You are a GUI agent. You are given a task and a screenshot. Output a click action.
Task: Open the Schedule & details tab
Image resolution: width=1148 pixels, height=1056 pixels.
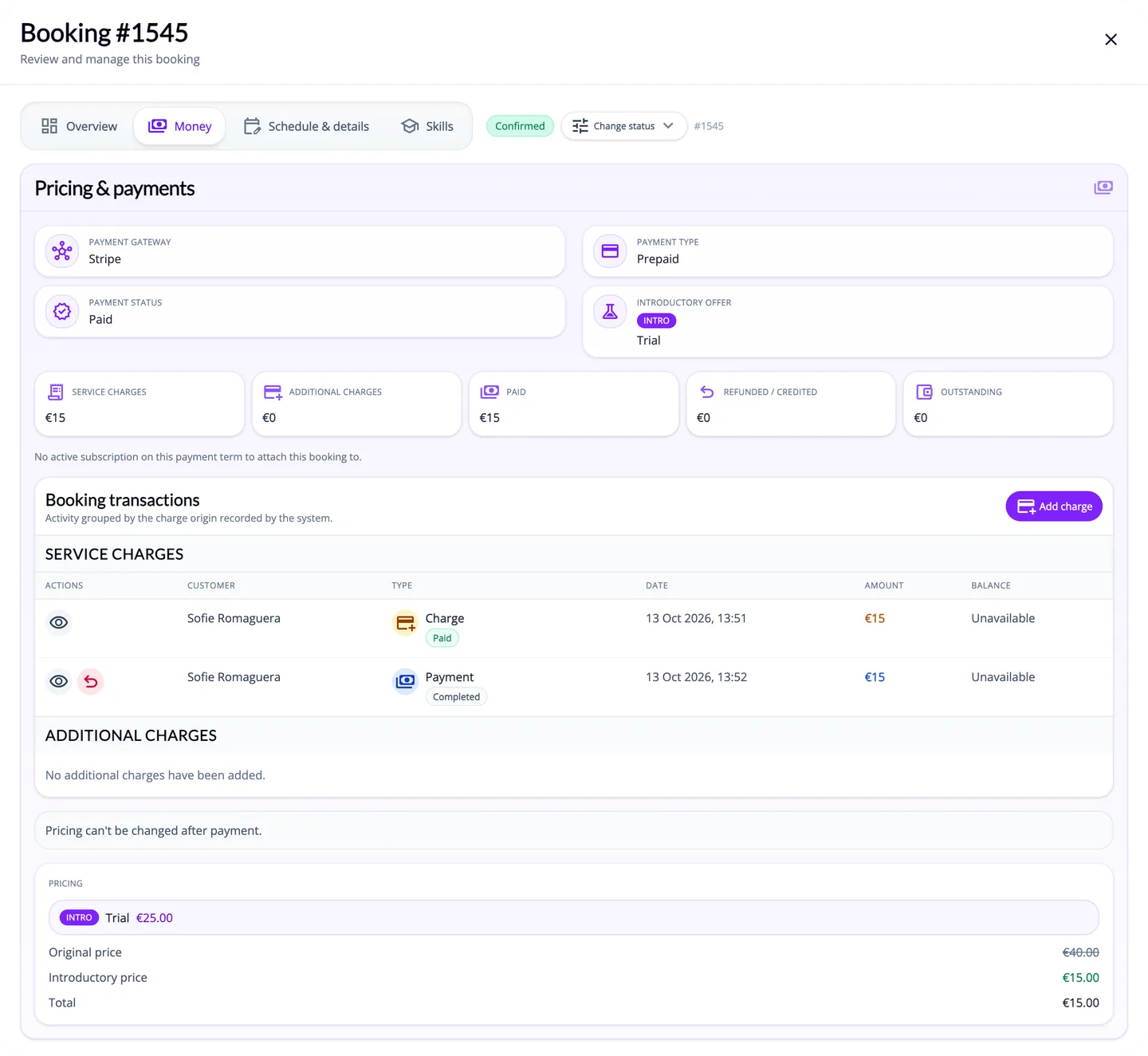(307, 126)
